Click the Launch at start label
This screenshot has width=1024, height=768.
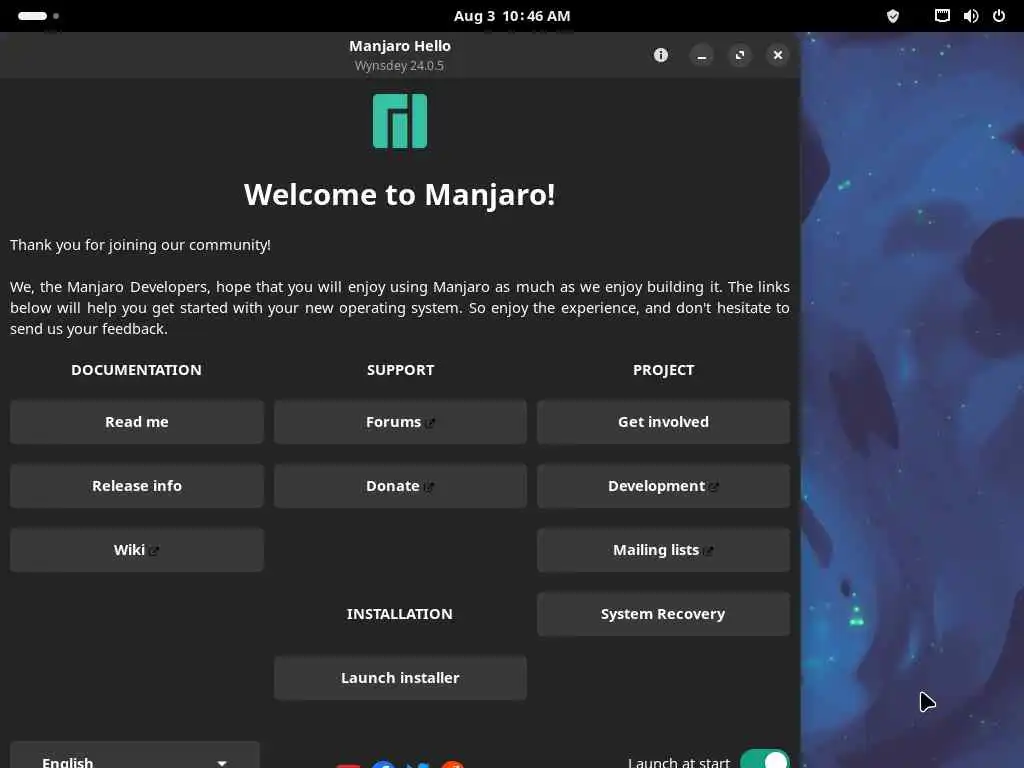pos(679,761)
